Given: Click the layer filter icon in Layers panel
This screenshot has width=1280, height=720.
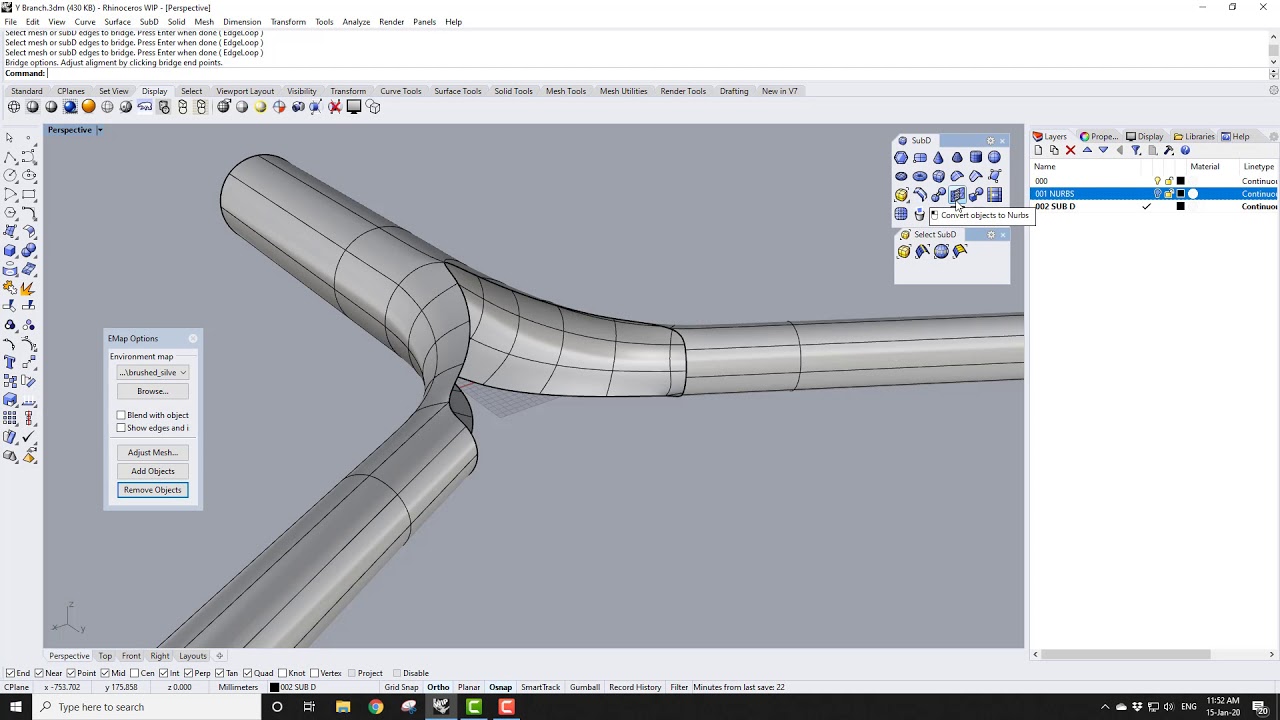Looking at the screenshot, I should pos(1135,150).
